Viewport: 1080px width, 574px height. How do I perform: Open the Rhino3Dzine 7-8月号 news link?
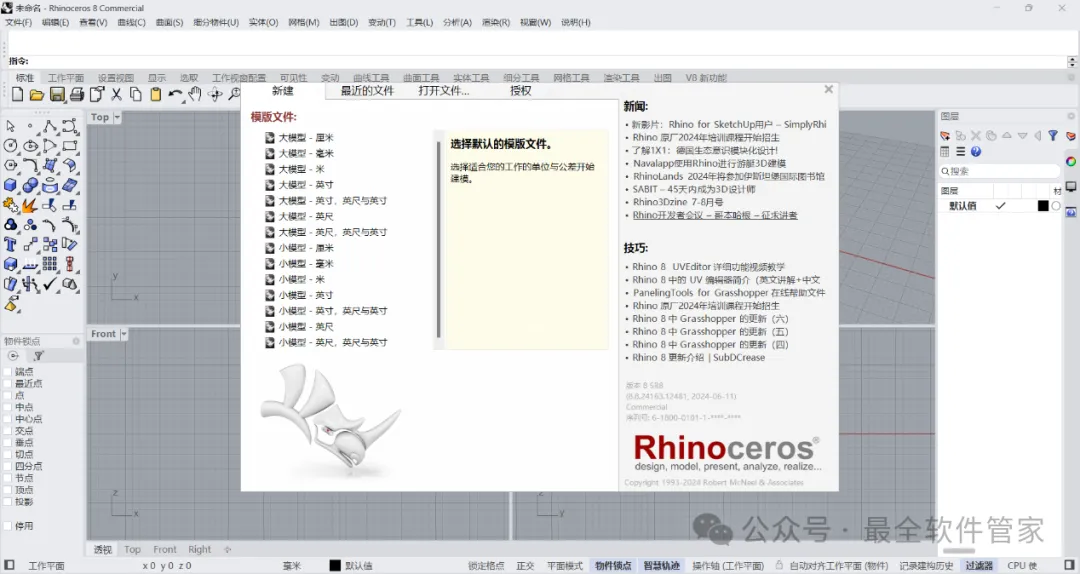pyautogui.click(x=678, y=202)
